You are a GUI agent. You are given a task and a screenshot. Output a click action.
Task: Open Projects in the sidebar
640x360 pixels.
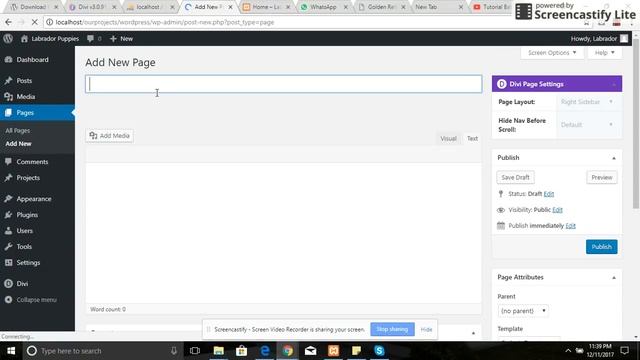click(x=28, y=178)
